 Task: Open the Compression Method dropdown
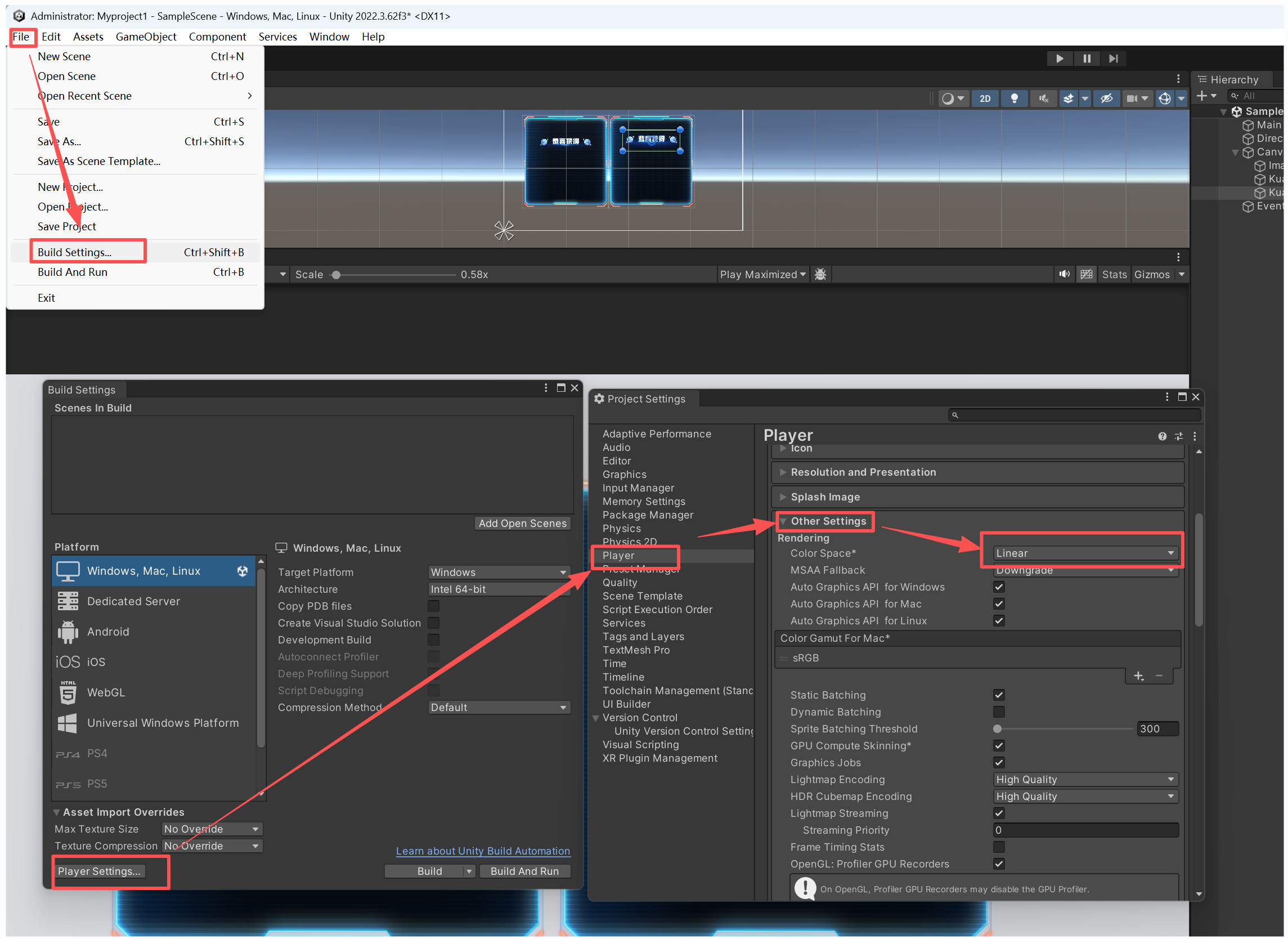click(x=499, y=707)
